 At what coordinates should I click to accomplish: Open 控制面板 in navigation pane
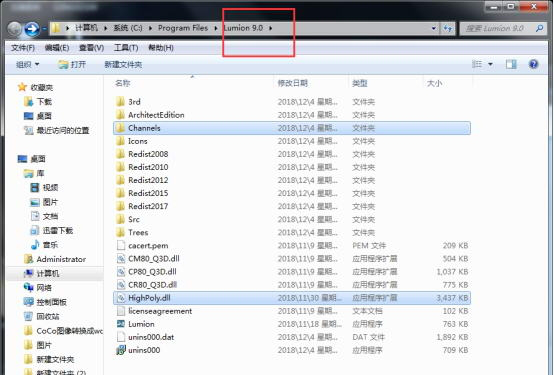pyautogui.click(x=52, y=302)
